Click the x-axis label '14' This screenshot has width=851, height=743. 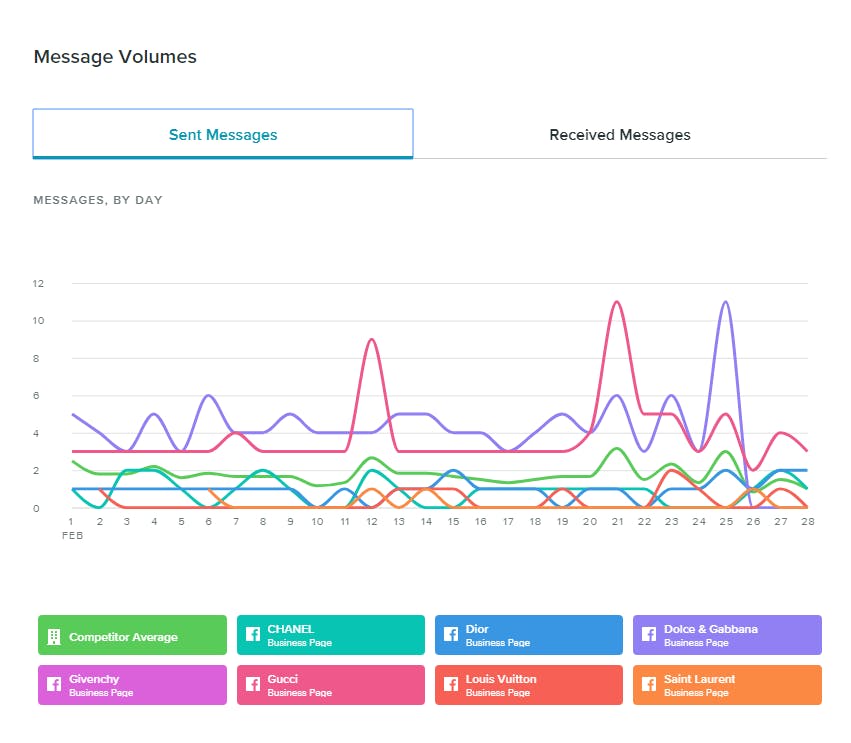(x=426, y=522)
